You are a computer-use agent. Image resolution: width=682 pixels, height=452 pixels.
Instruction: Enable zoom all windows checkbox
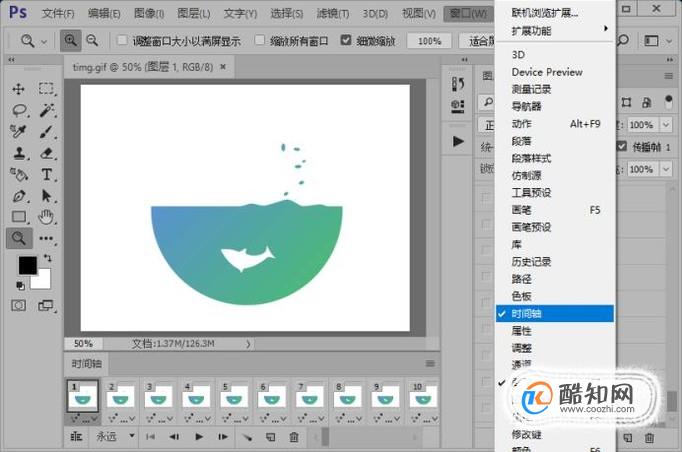point(260,40)
